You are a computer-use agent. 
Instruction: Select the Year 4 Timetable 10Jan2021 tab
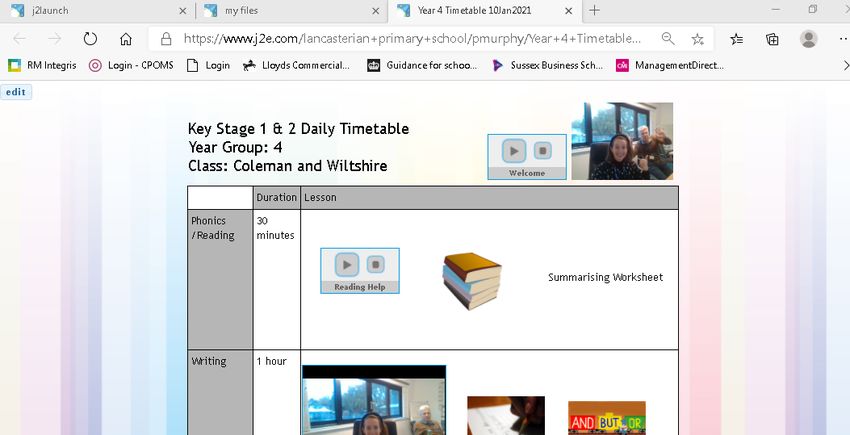click(x=485, y=11)
